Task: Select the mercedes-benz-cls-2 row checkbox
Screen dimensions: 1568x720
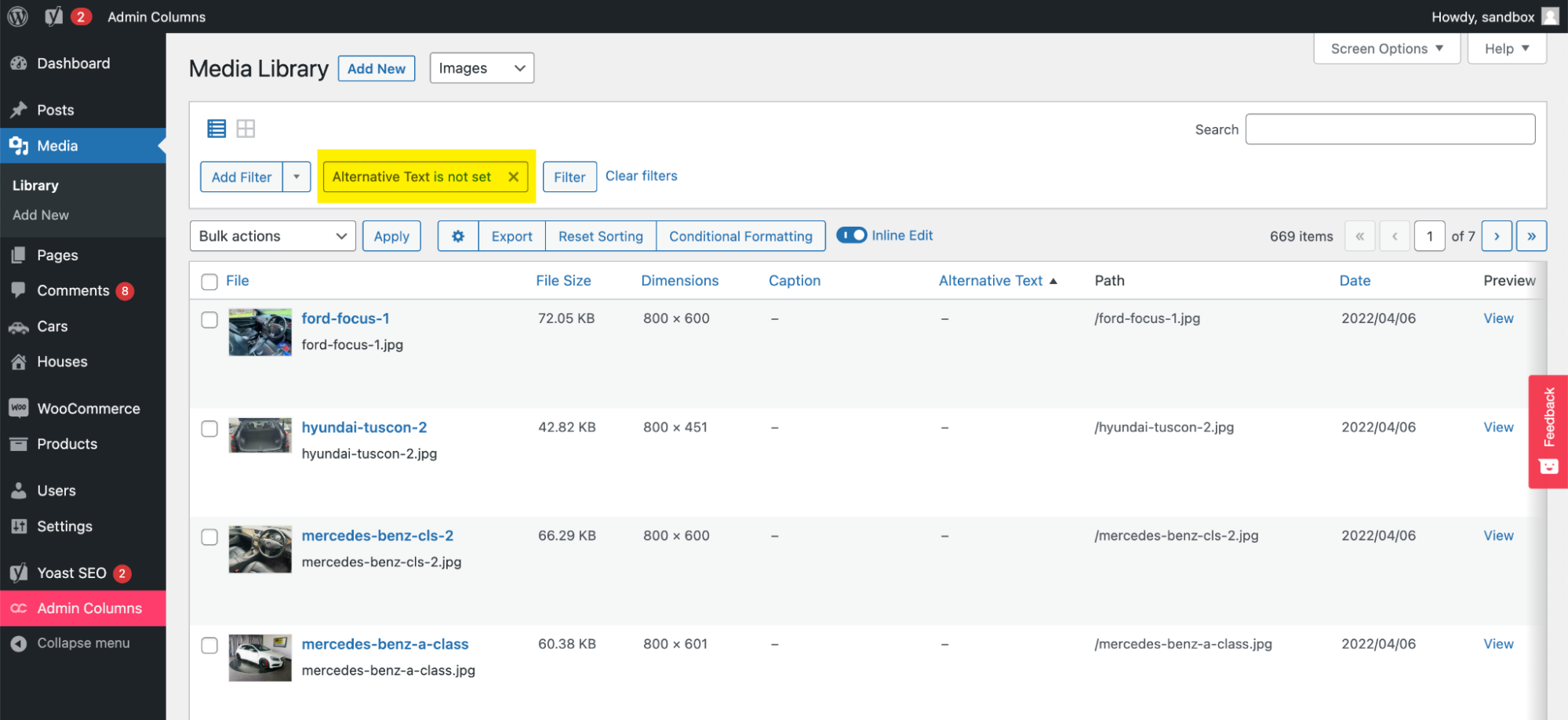Action: 209,536
